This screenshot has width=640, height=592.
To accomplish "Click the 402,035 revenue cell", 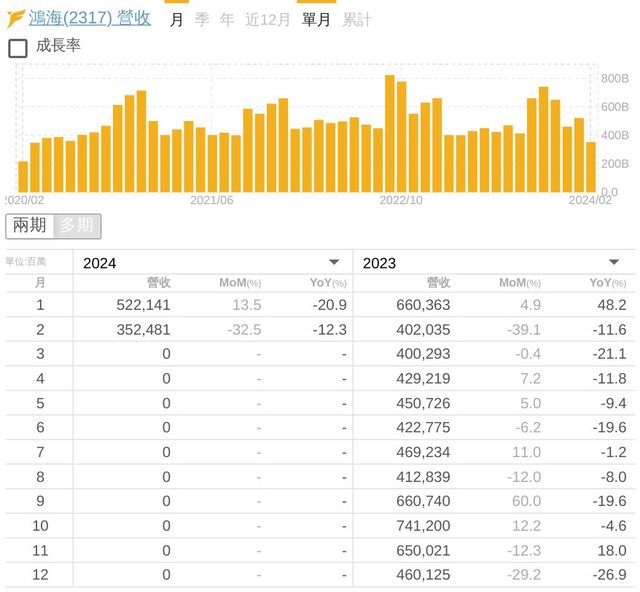I will pos(423,330).
